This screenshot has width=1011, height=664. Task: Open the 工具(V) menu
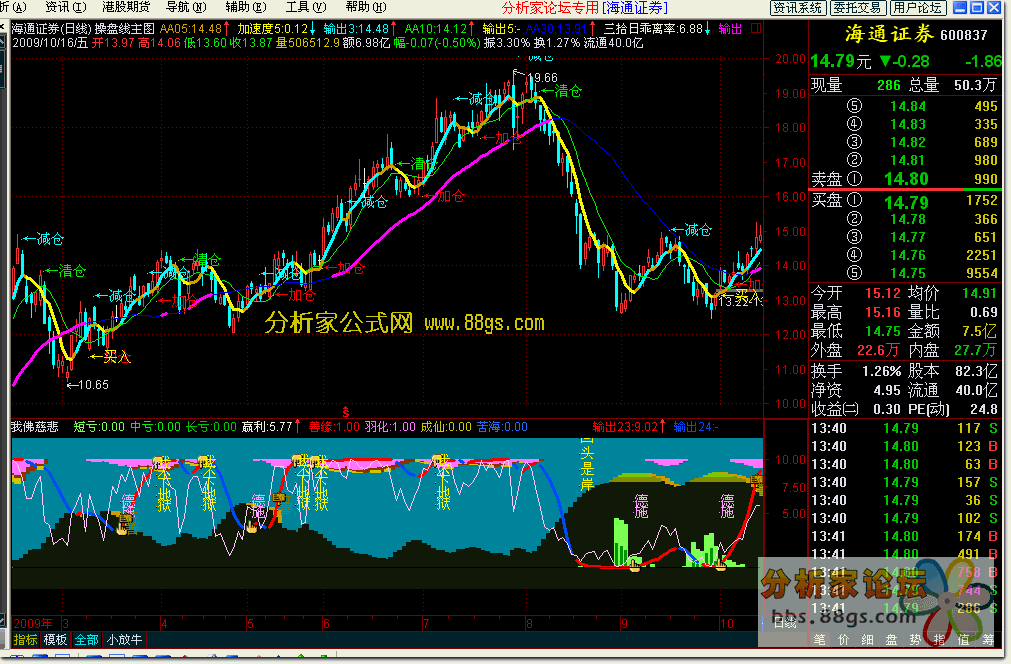coord(306,7)
